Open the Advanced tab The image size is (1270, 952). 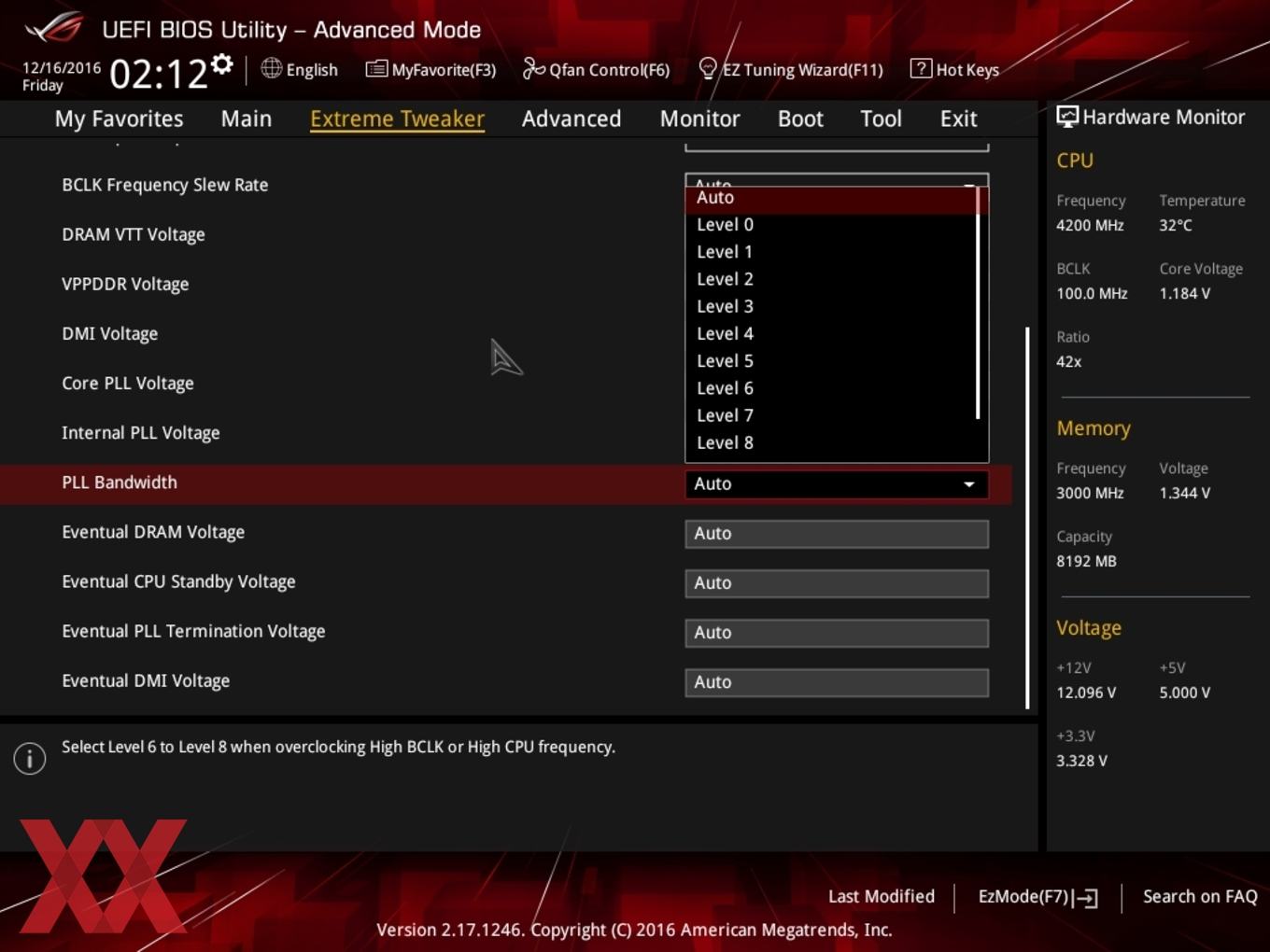[571, 119]
